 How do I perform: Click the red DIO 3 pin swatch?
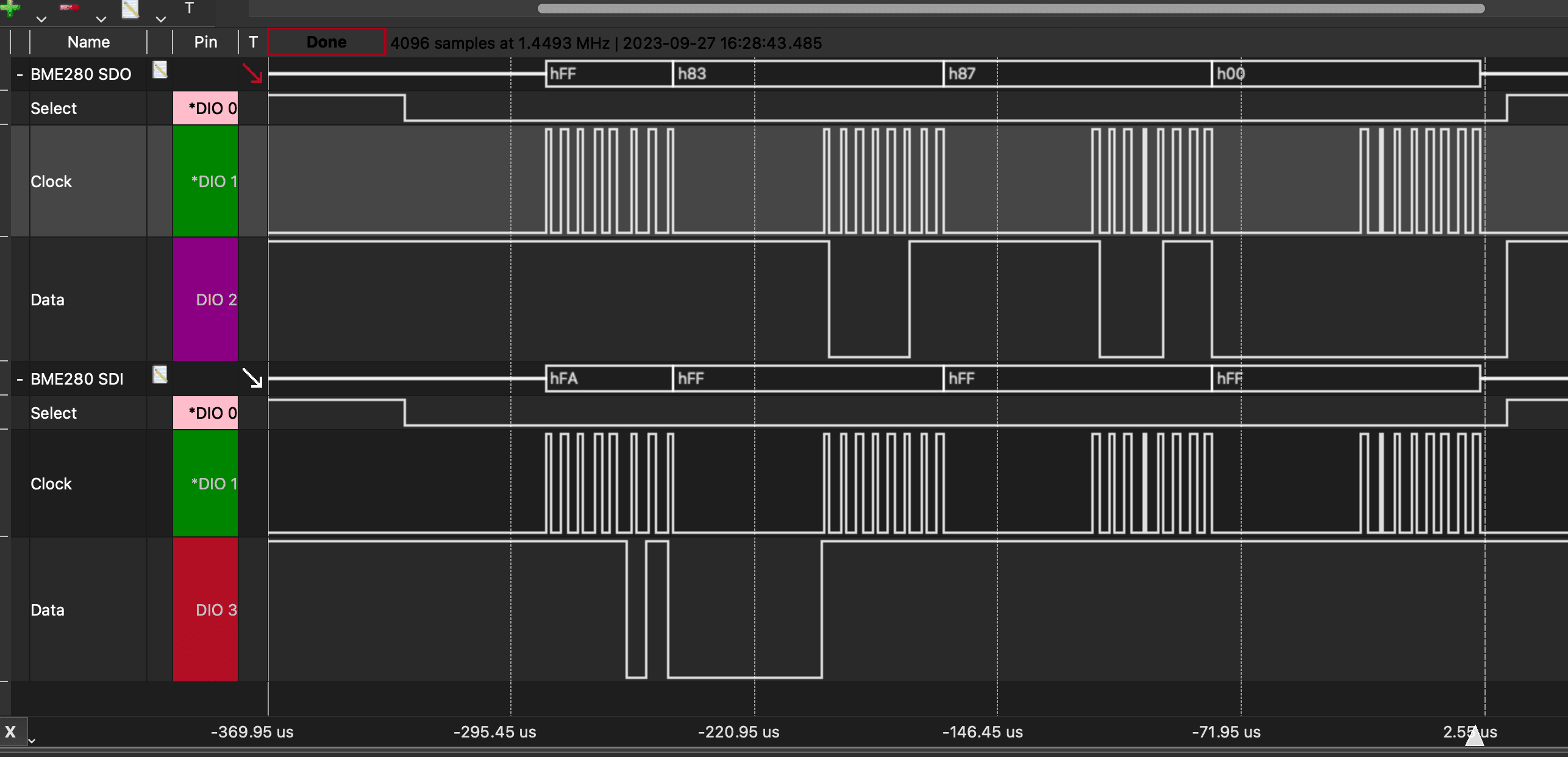point(205,610)
